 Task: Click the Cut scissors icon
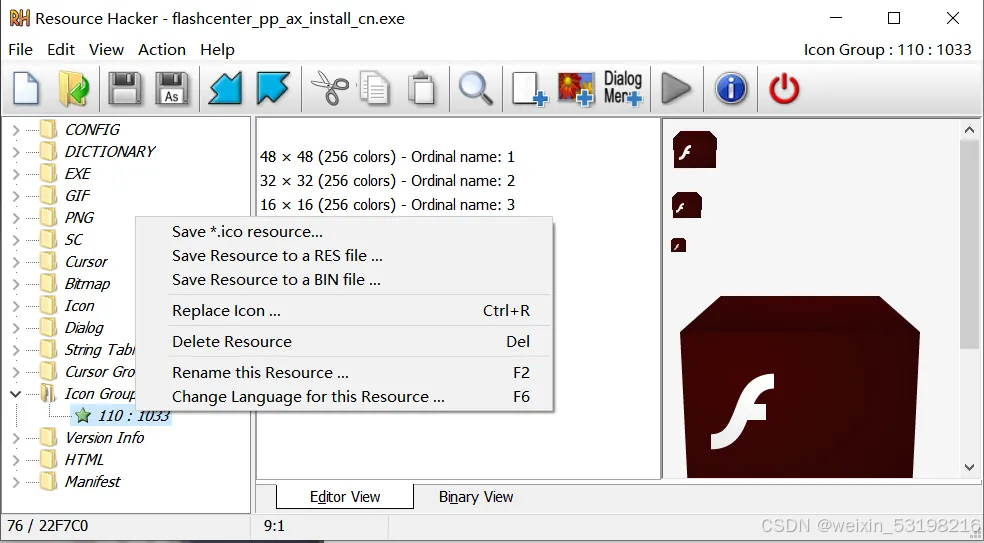pos(329,89)
